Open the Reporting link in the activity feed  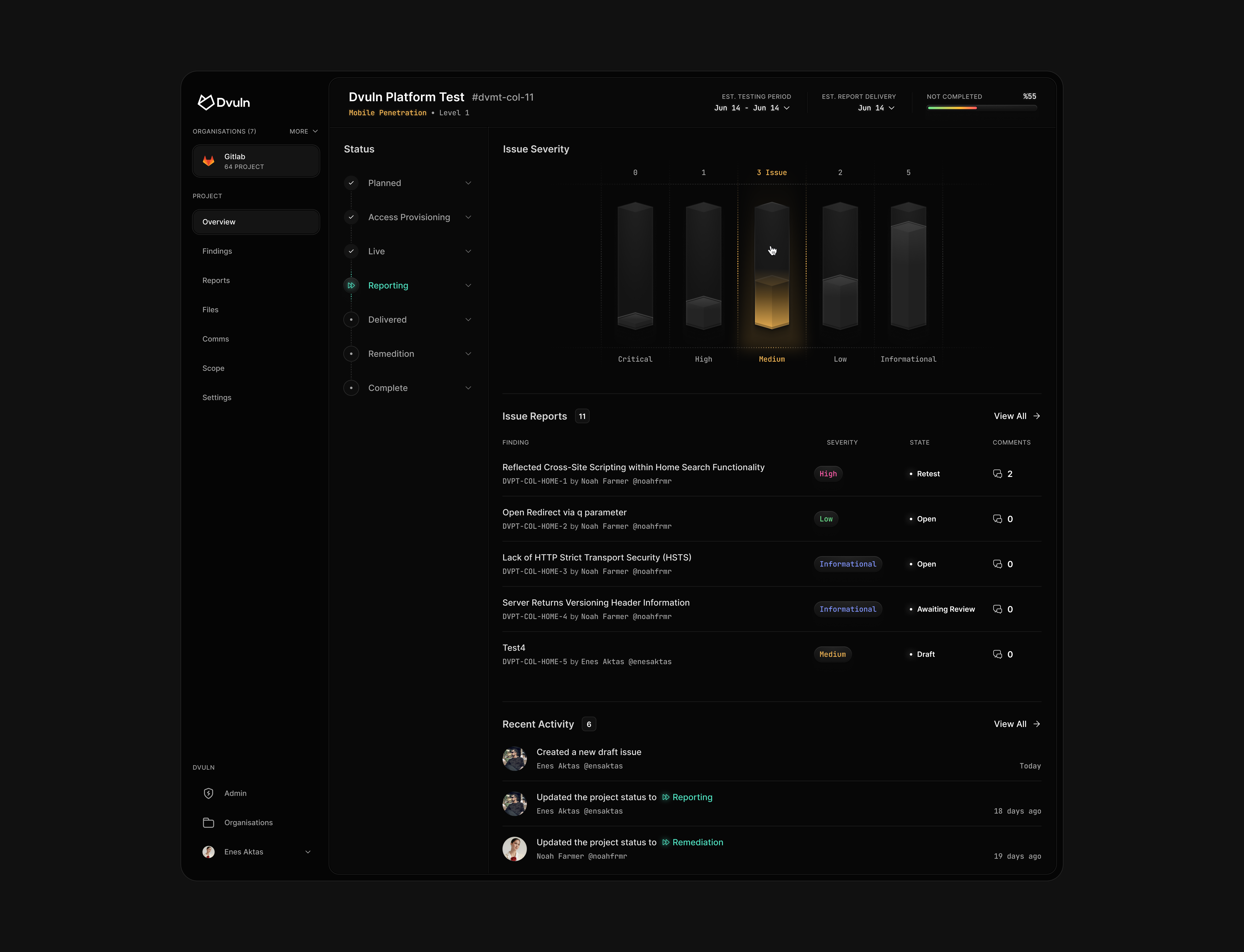pyautogui.click(x=692, y=797)
